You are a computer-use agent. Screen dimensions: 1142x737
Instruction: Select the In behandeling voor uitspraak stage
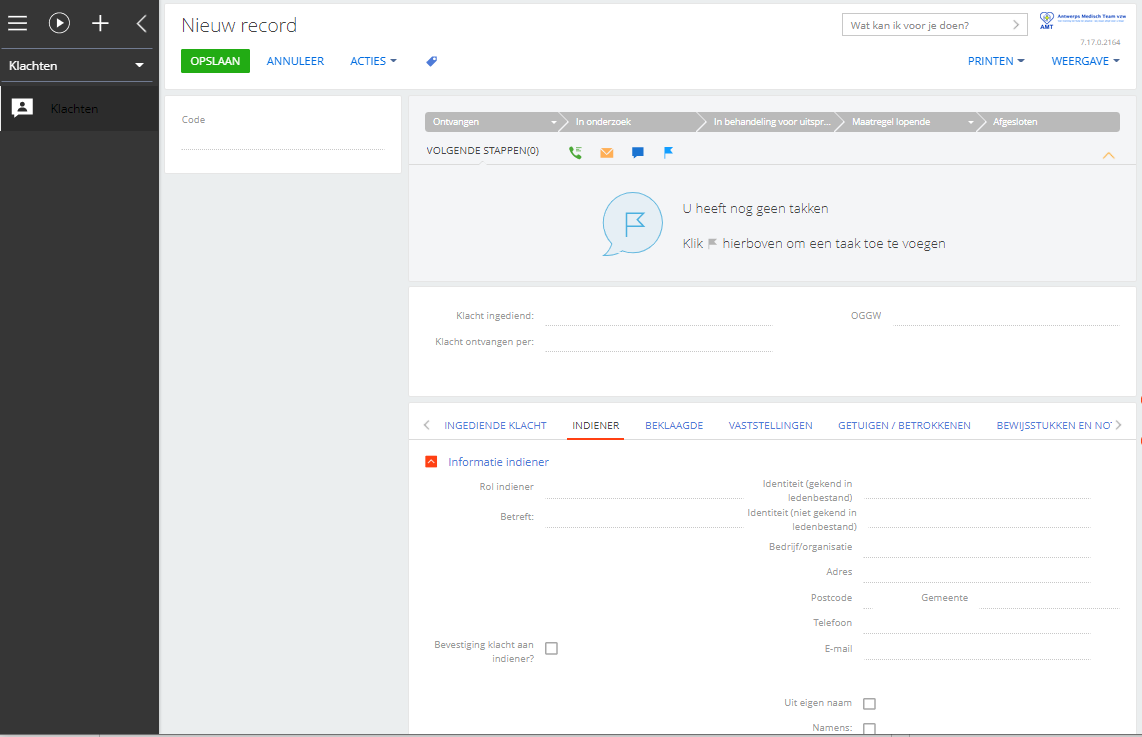(x=771, y=122)
